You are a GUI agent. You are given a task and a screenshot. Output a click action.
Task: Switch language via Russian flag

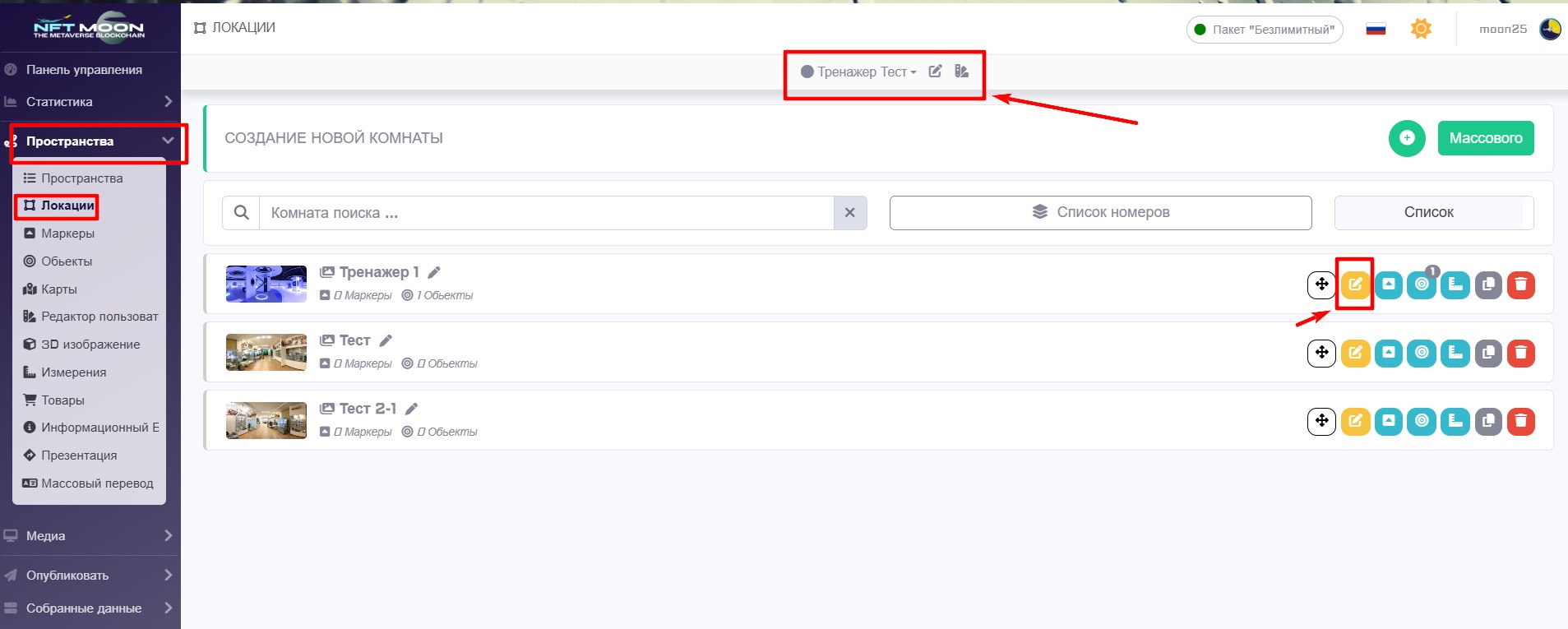click(1376, 30)
